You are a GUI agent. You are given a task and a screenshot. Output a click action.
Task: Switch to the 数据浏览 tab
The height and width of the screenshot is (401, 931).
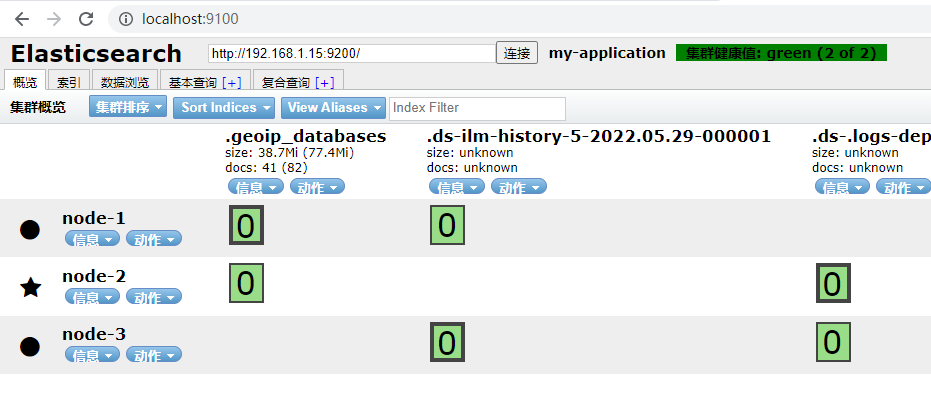[125, 82]
